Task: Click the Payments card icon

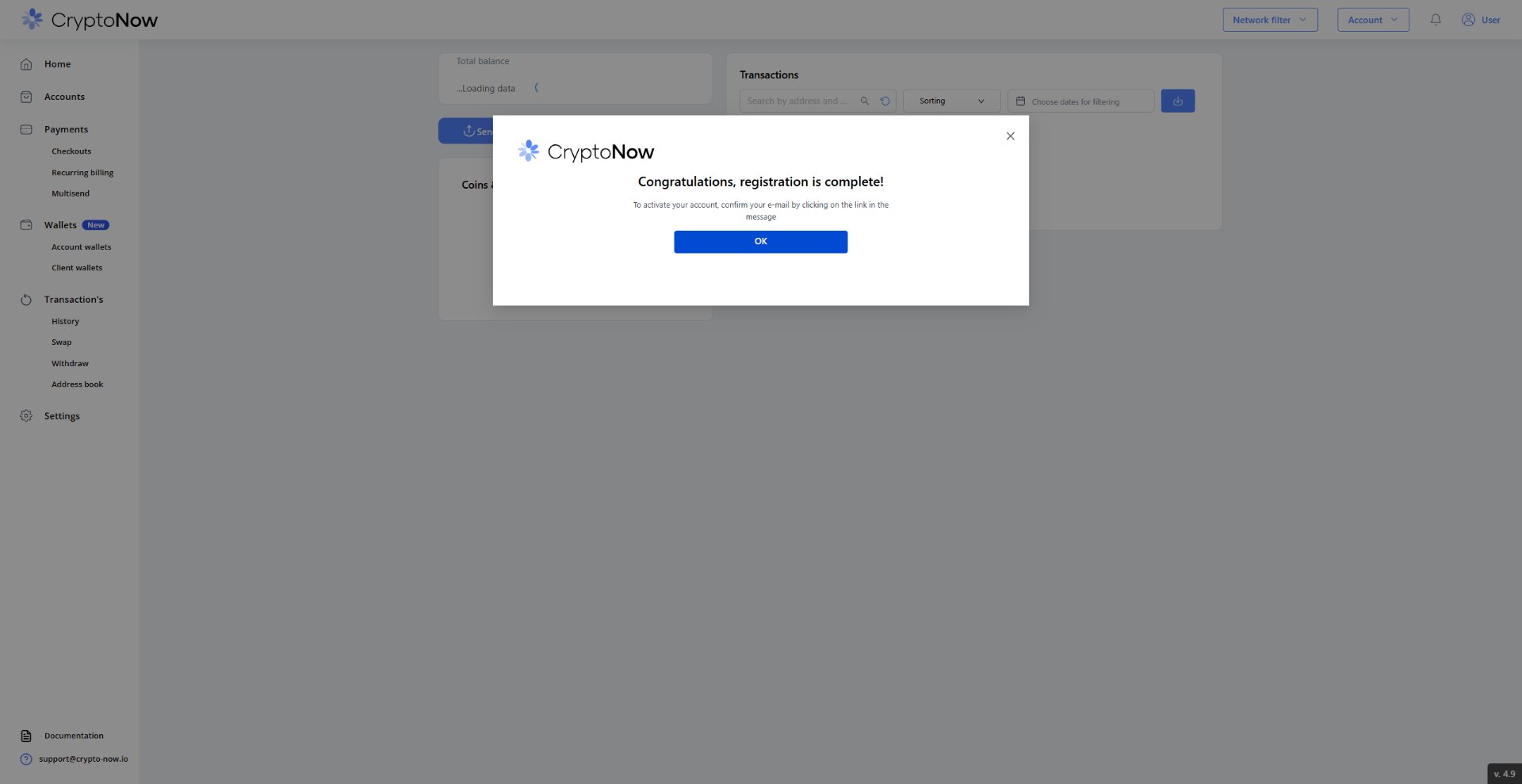Action: pyautogui.click(x=26, y=129)
